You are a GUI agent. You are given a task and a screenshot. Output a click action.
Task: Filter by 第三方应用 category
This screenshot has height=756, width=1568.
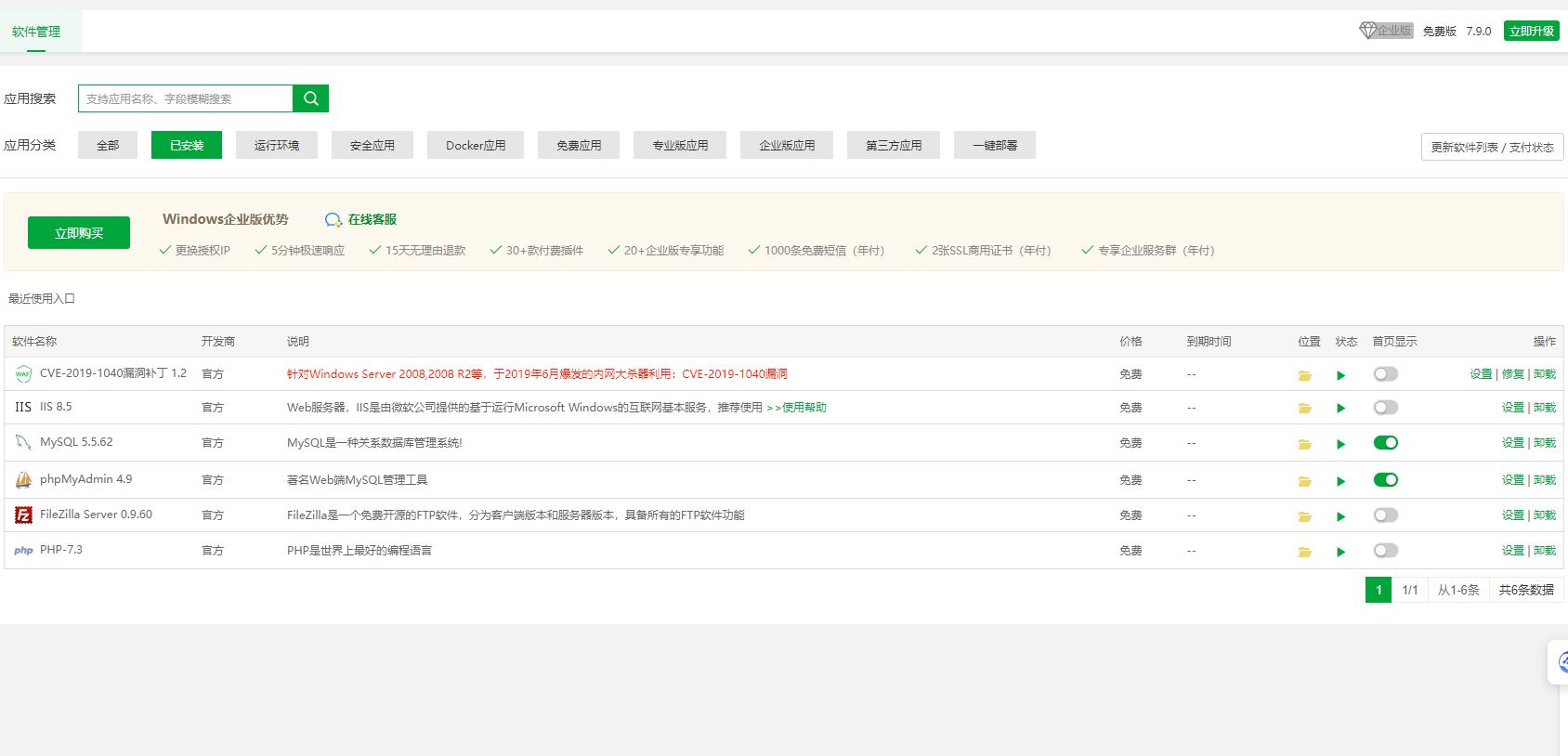click(894, 145)
